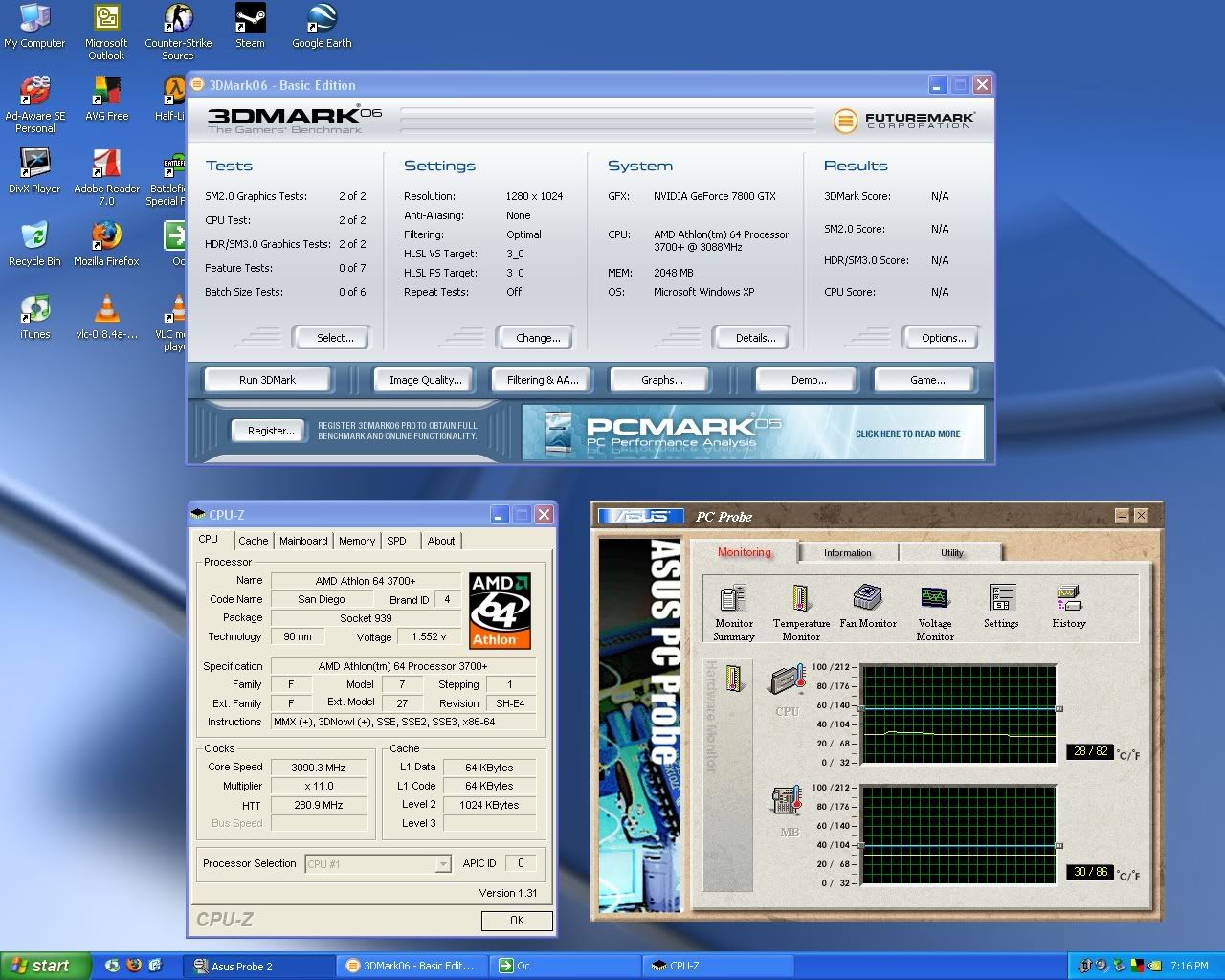Adjust the MB temperature threshold slider handle

[x=1058, y=846]
